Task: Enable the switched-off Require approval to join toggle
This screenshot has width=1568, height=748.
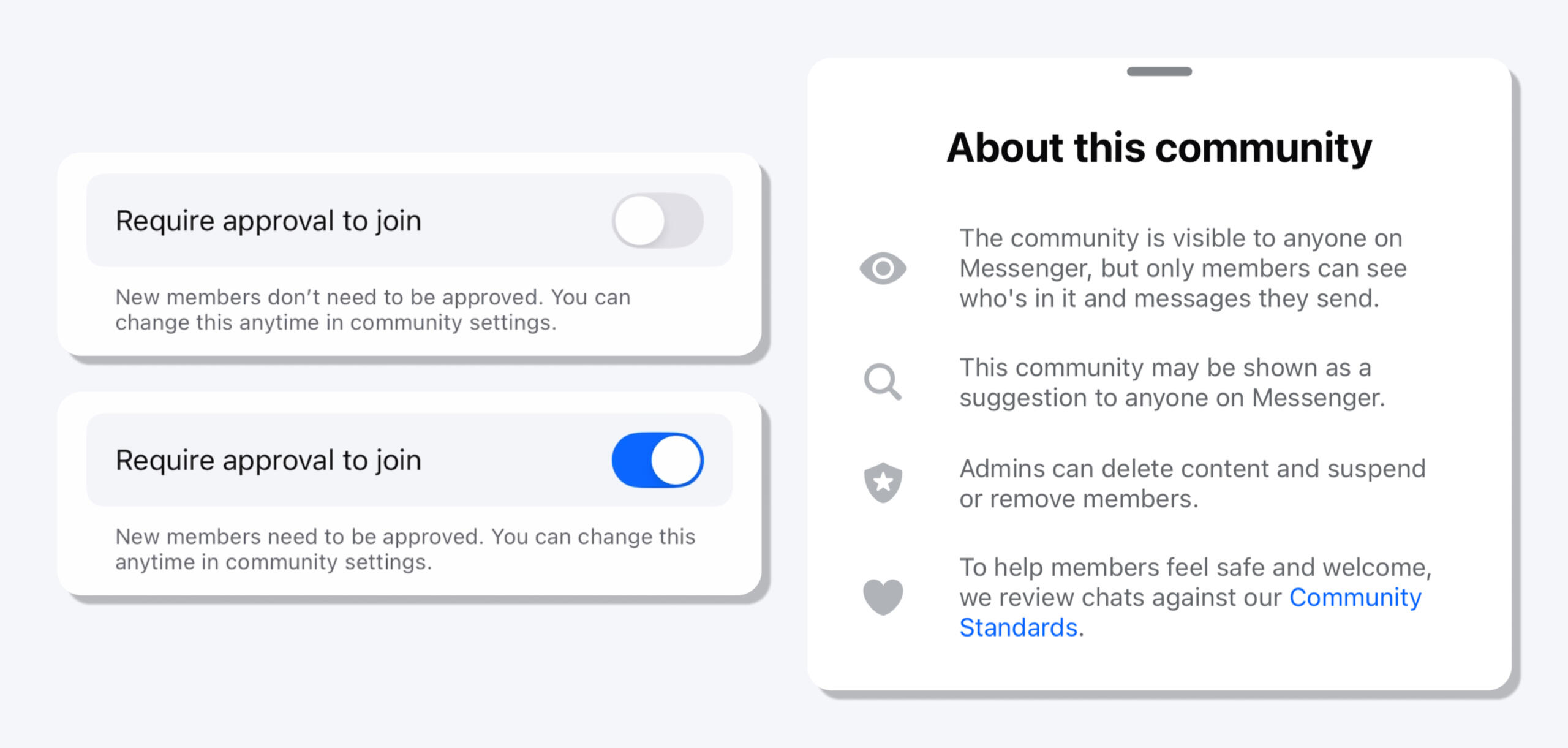Action: 657,221
